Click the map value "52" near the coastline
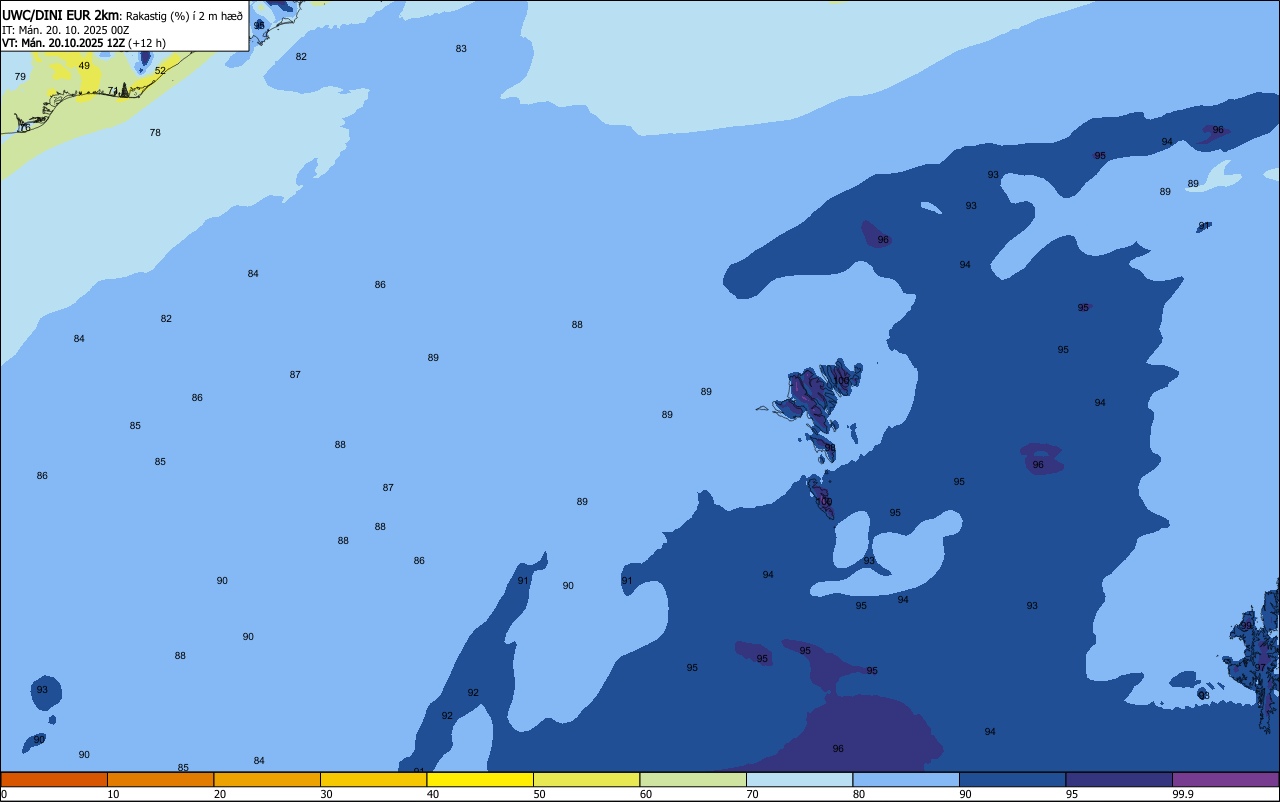The width and height of the screenshot is (1280, 802). (160, 71)
